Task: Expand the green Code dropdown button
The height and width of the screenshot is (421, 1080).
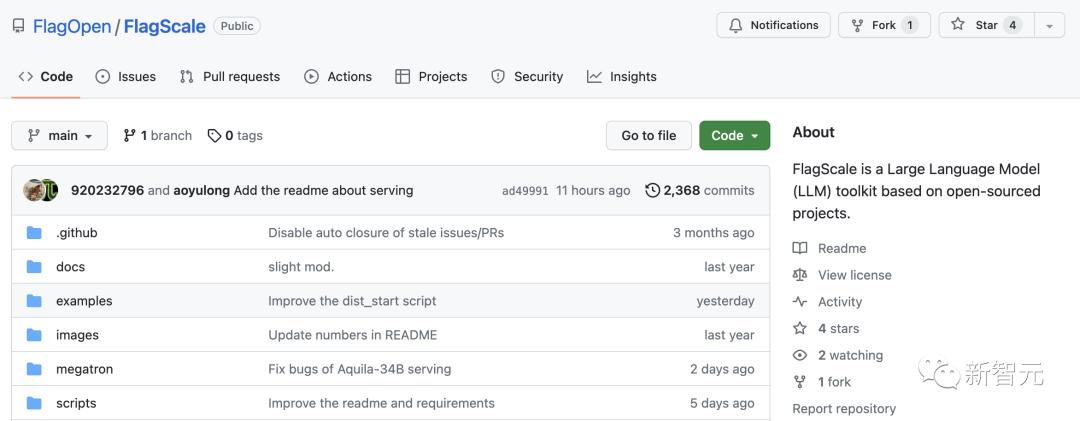Action: click(734, 136)
